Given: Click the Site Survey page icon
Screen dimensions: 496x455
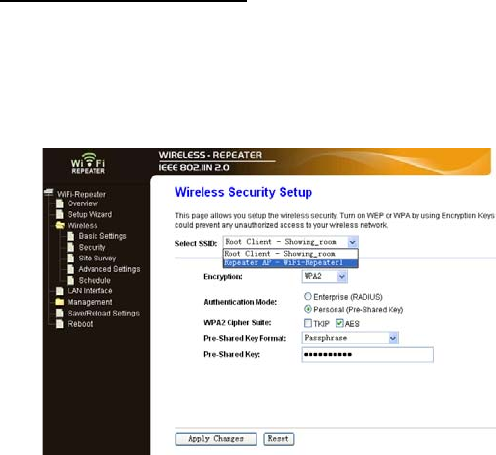Looking at the screenshot, I should click(71, 258).
